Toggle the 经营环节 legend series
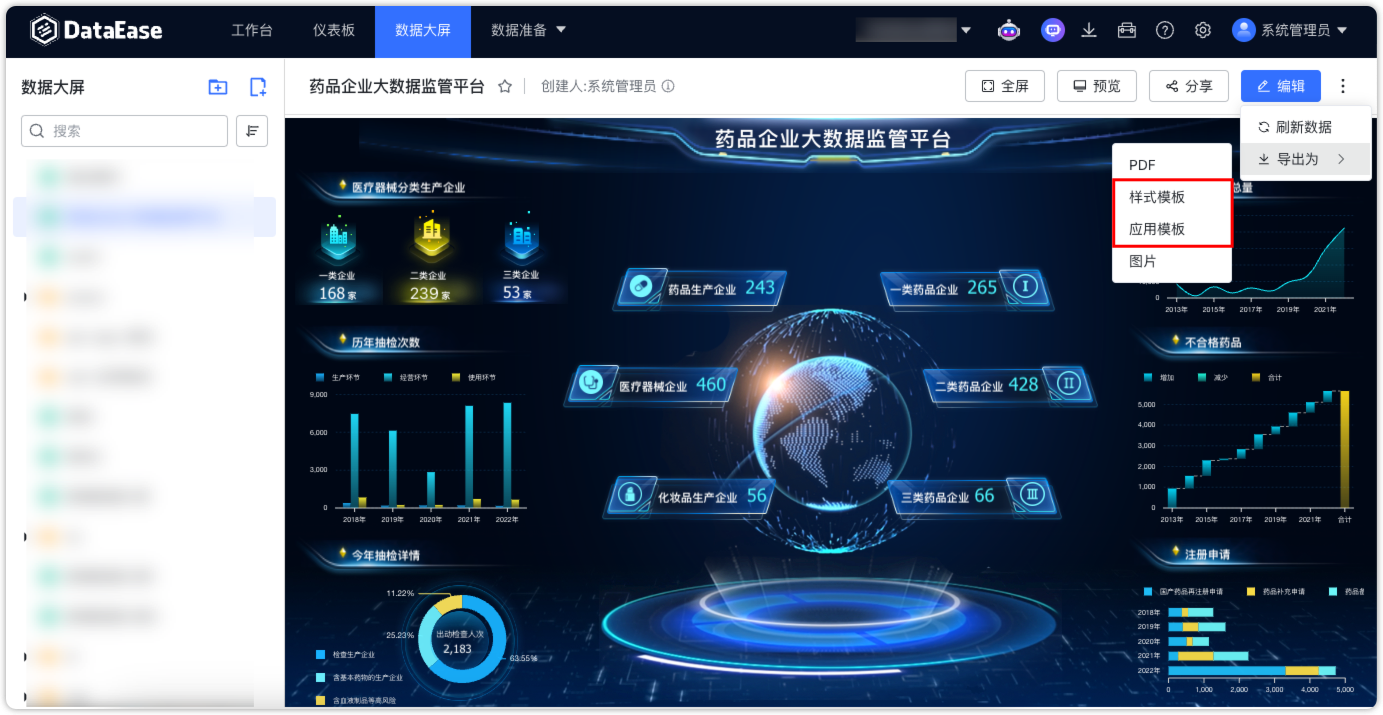 [407, 377]
